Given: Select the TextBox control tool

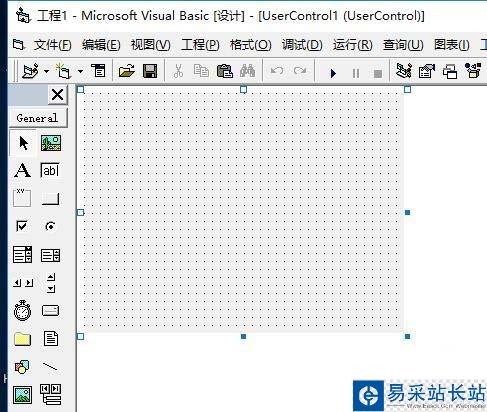Looking at the screenshot, I should coord(50,170).
